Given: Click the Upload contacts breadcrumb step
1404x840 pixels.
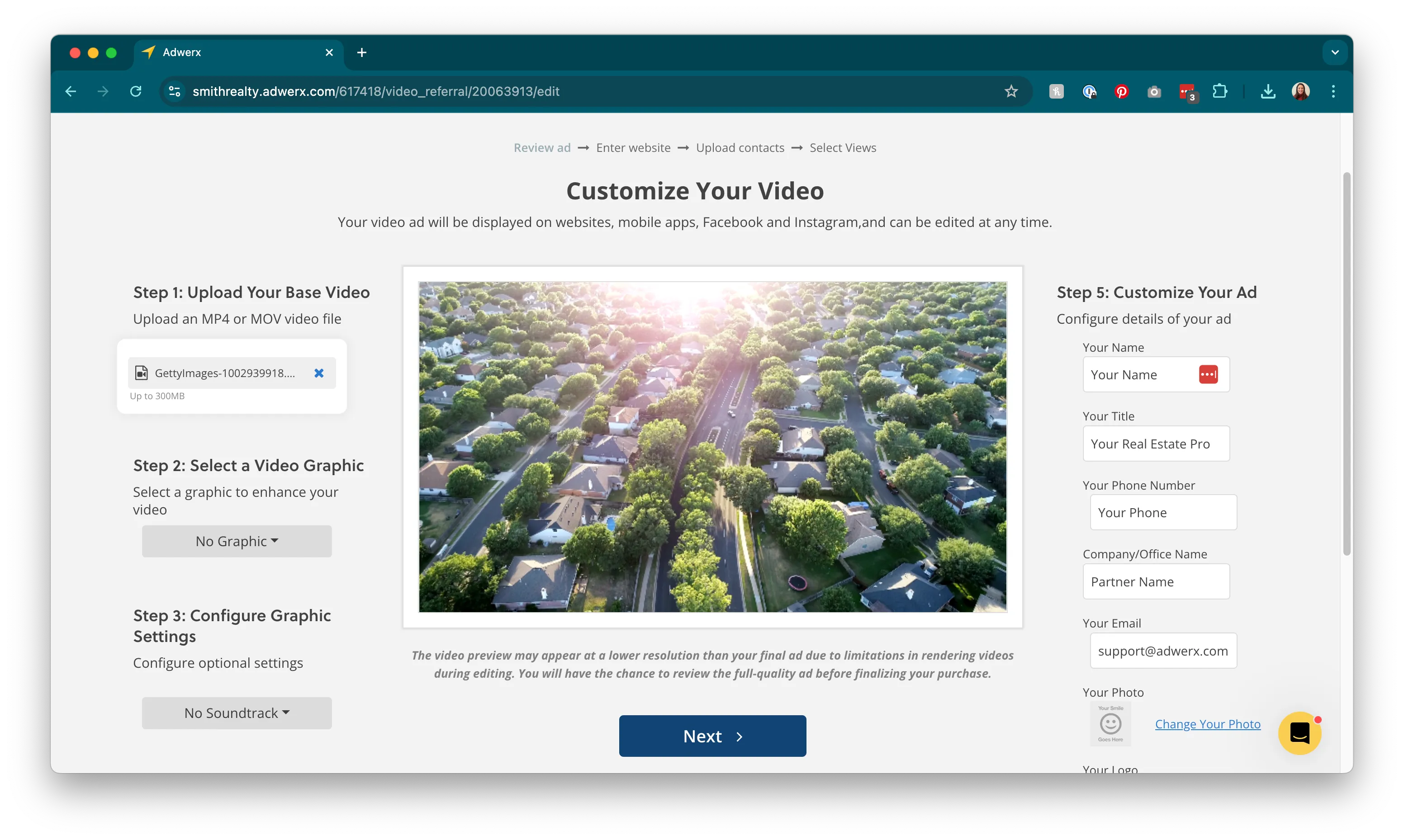Looking at the screenshot, I should [x=740, y=148].
